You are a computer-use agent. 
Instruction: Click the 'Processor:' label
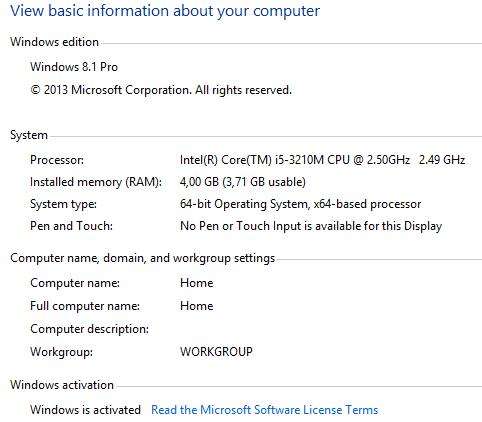point(57,160)
